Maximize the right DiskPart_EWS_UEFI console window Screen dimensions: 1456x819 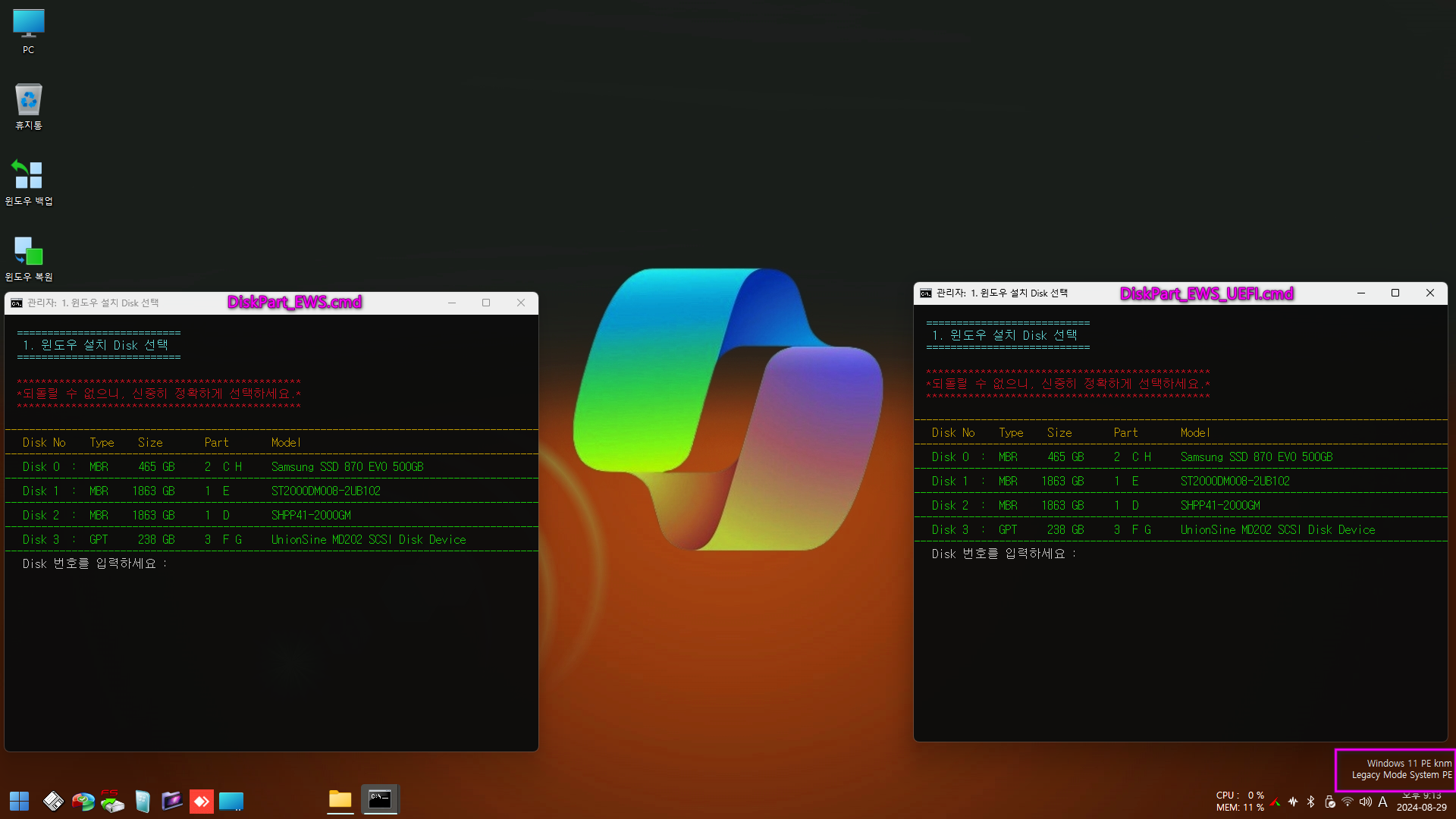pyautogui.click(x=1395, y=293)
